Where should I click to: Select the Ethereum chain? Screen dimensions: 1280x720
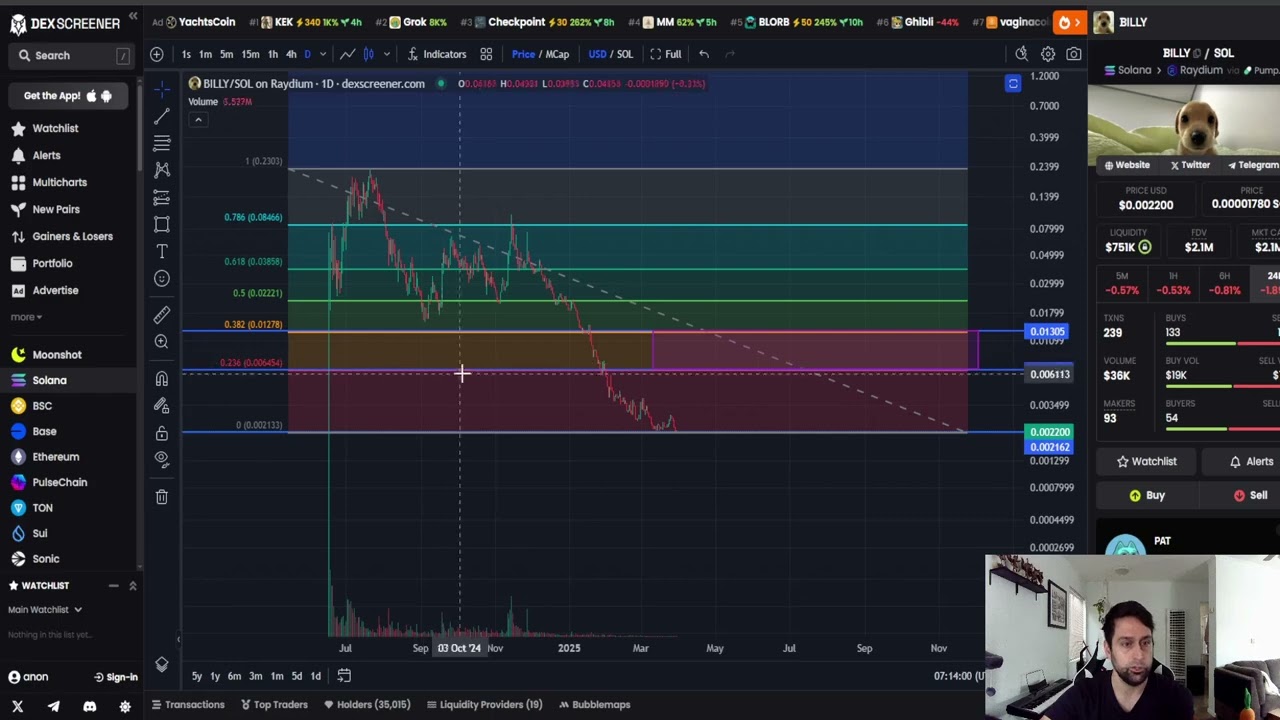click(x=55, y=457)
